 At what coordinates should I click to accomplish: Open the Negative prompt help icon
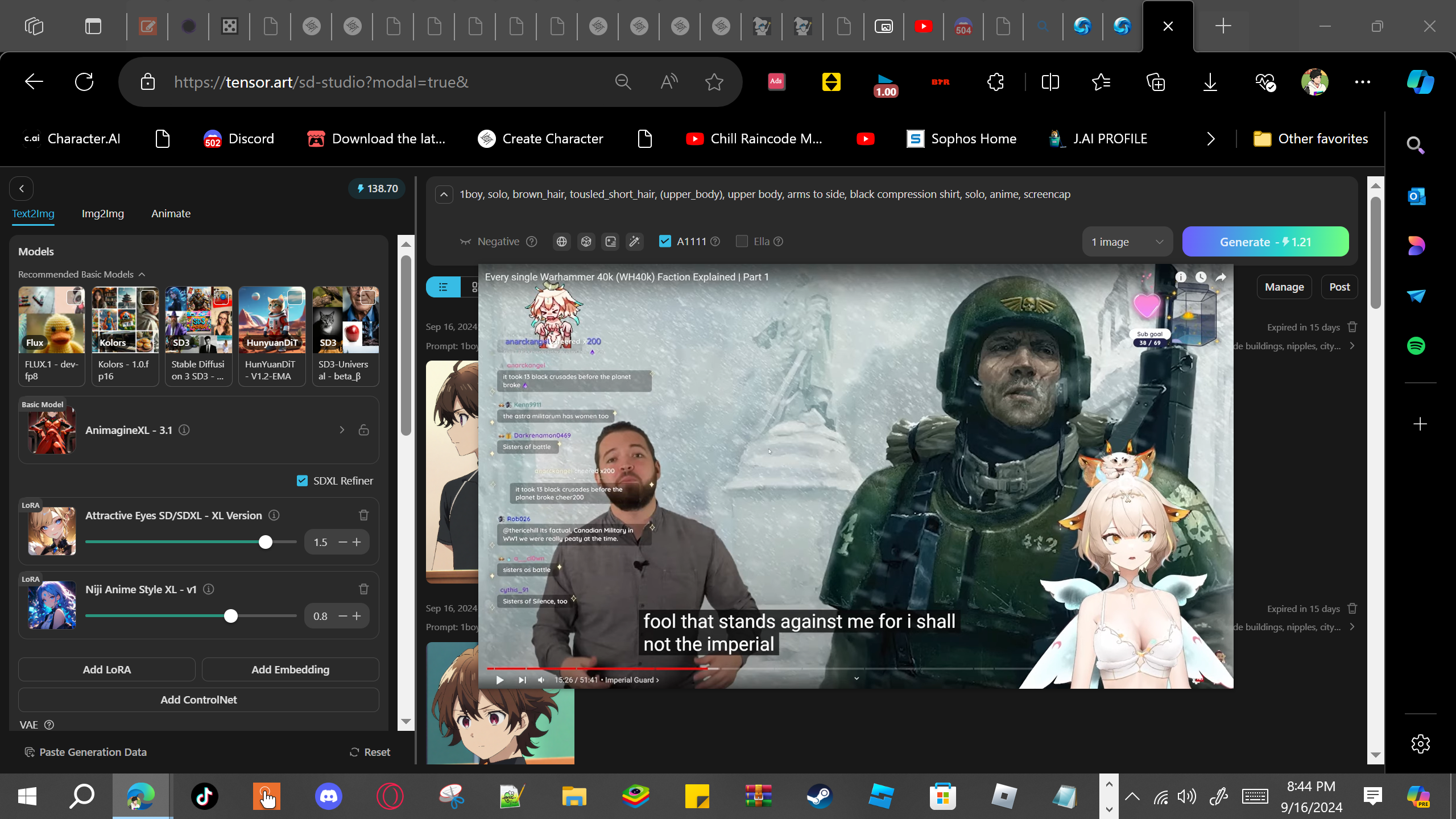(532, 242)
